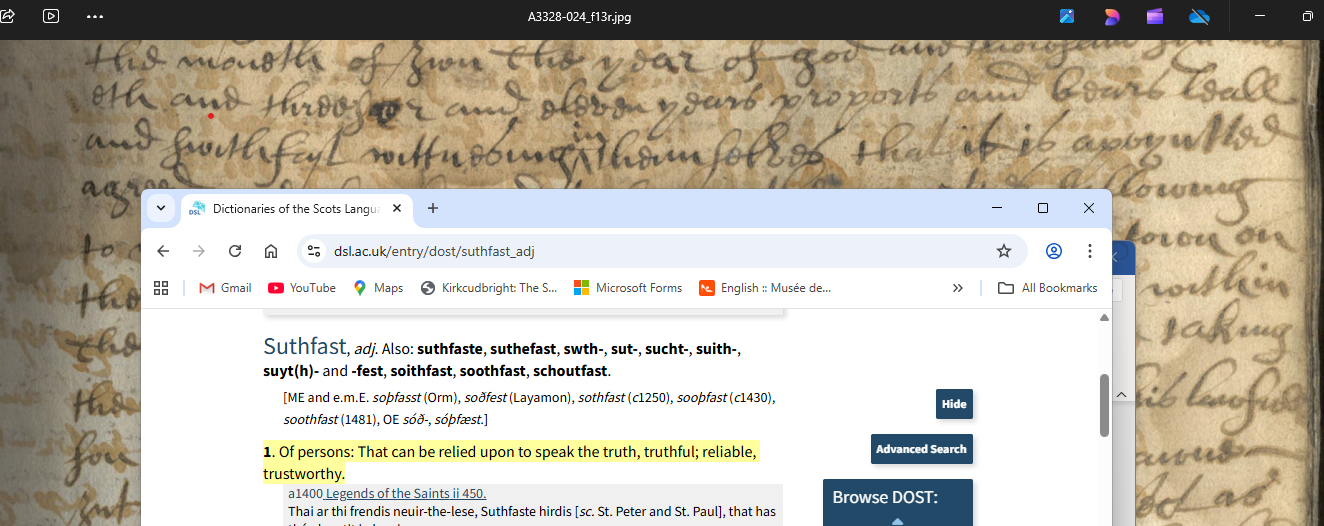This screenshot has height=526, width=1324.
Task: Open the Gmail bookmark
Action: pyautogui.click(x=225, y=288)
